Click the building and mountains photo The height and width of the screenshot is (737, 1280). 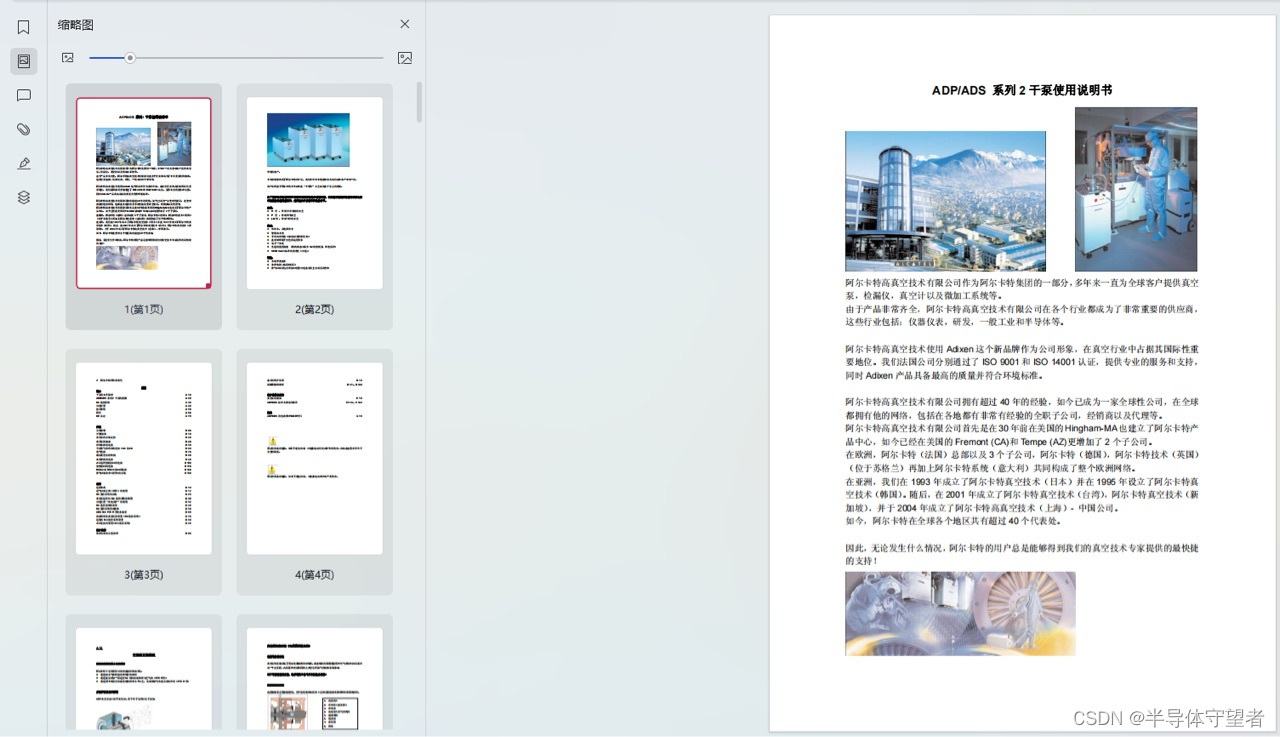point(945,201)
